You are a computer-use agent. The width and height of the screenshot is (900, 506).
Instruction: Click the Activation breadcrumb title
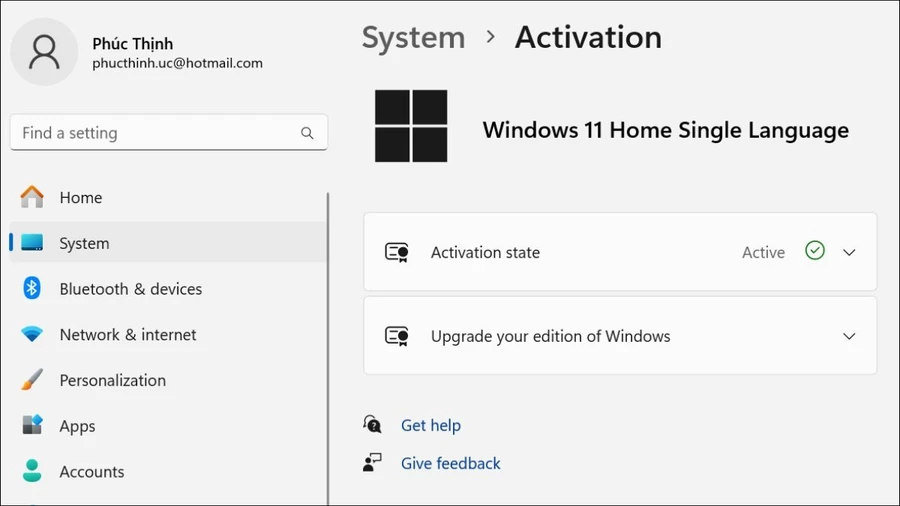tap(588, 37)
